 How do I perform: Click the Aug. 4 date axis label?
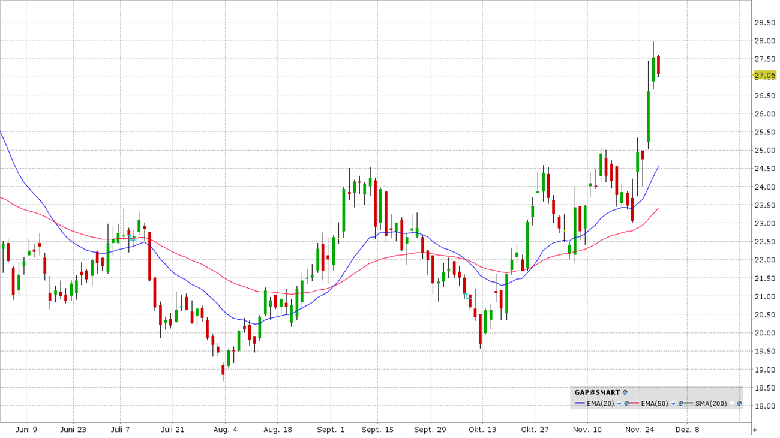click(225, 430)
